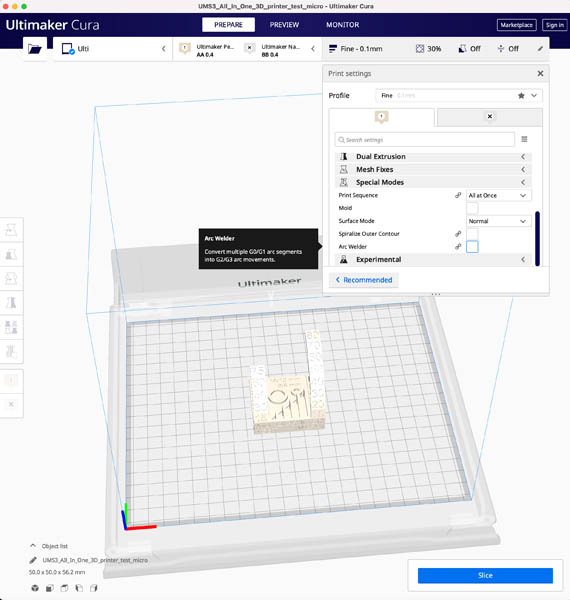Click link icon next to Spiralize Outer Contour
This screenshot has height=600, width=570.
458,234
